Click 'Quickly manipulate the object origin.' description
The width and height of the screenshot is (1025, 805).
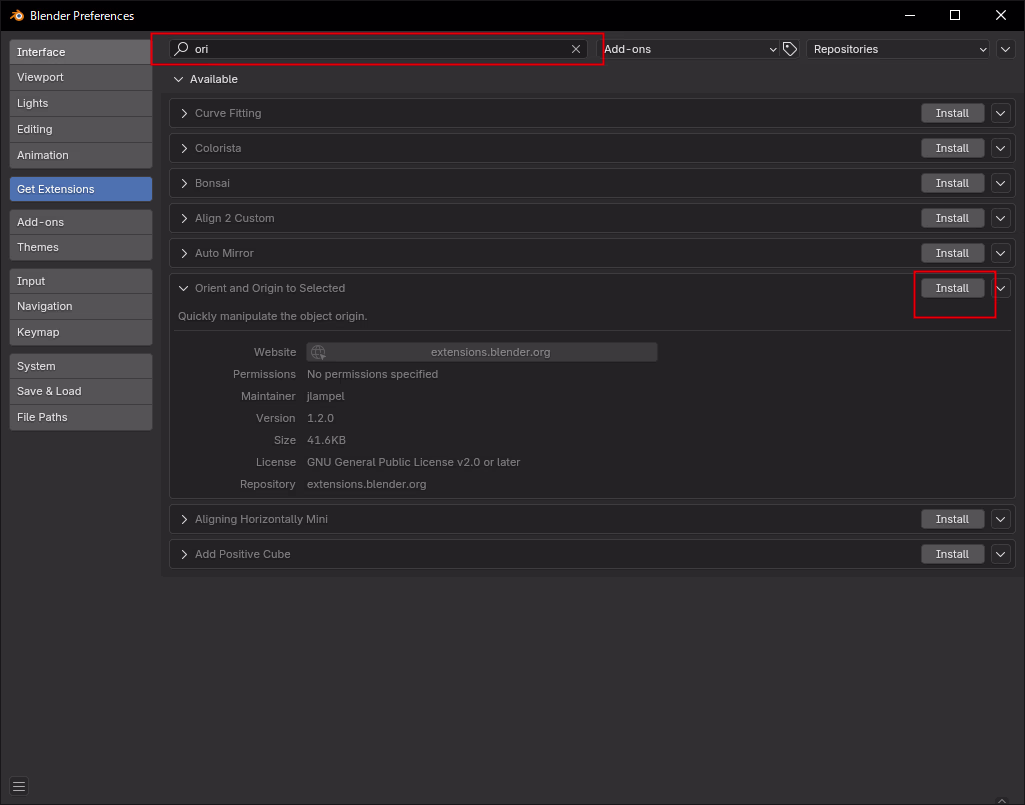tap(273, 316)
